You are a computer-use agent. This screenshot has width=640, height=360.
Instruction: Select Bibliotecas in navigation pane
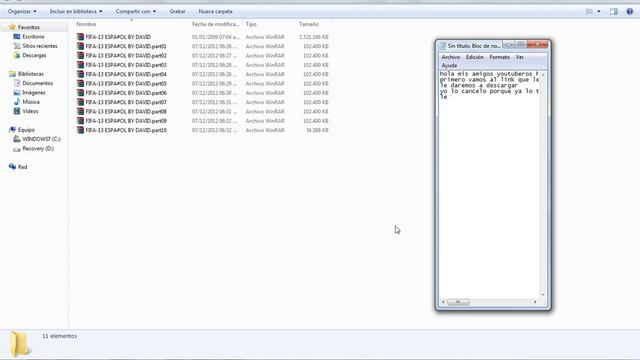(31, 74)
